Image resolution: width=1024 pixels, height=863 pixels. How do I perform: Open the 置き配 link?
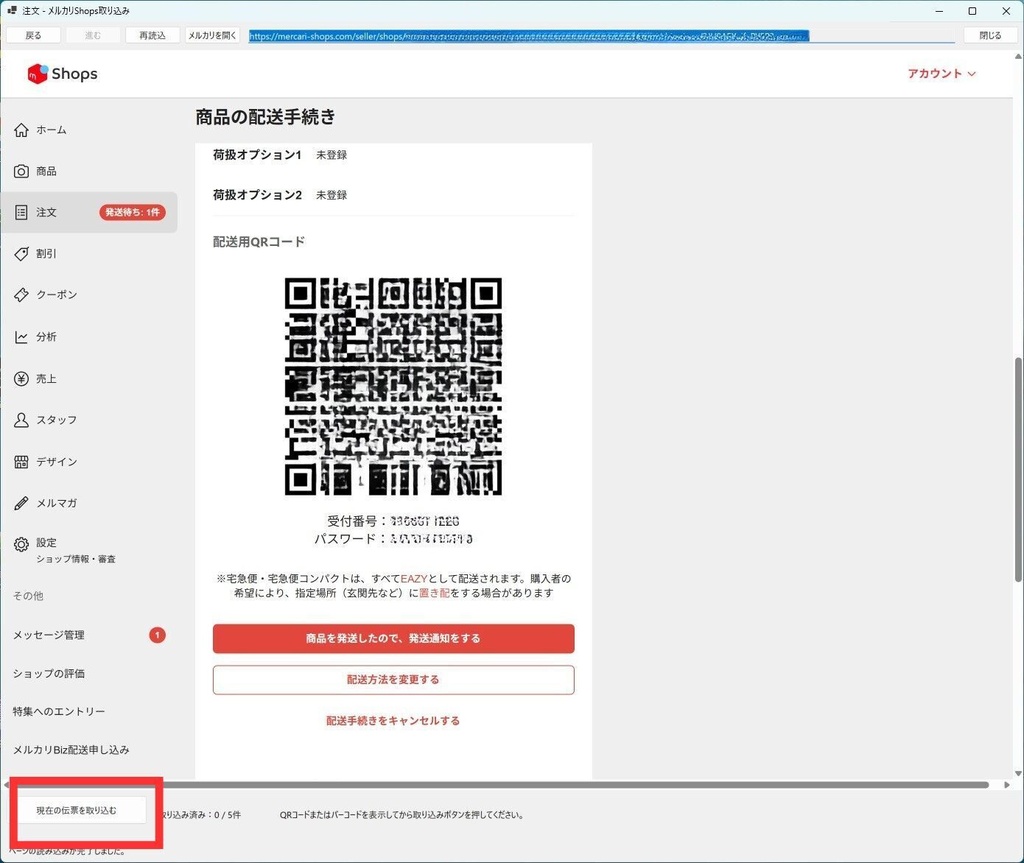[x=434, y=593]
